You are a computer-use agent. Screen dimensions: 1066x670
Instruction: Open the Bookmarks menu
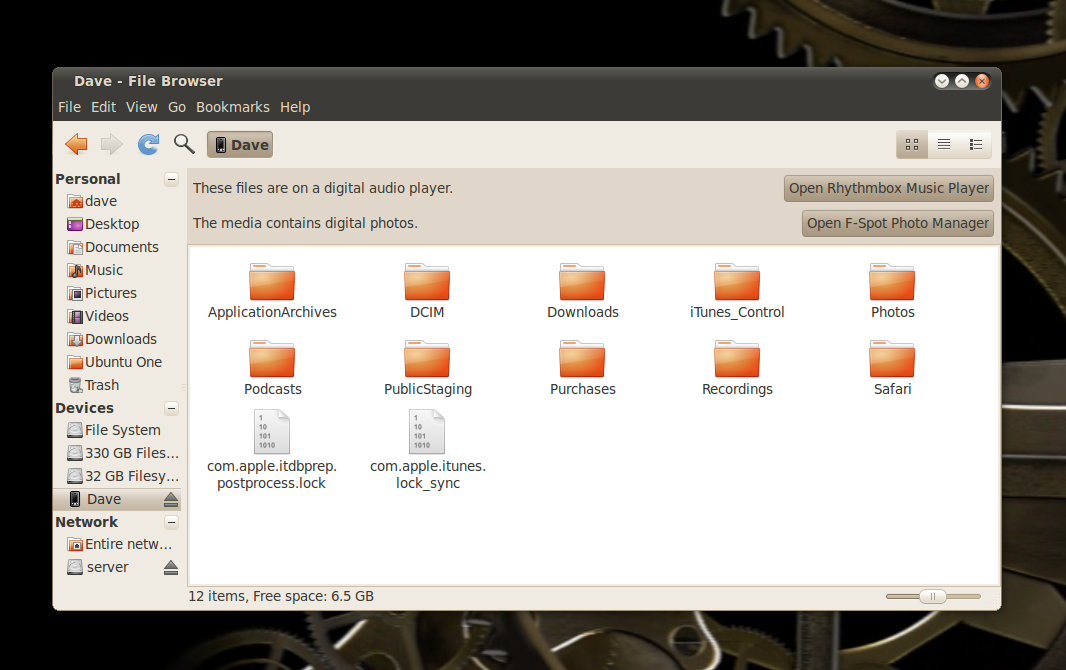coord(233,107)
